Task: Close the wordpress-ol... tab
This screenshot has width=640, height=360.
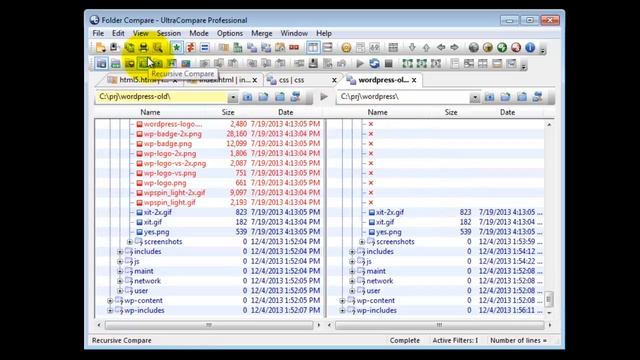Action: [x=414, y=80]
